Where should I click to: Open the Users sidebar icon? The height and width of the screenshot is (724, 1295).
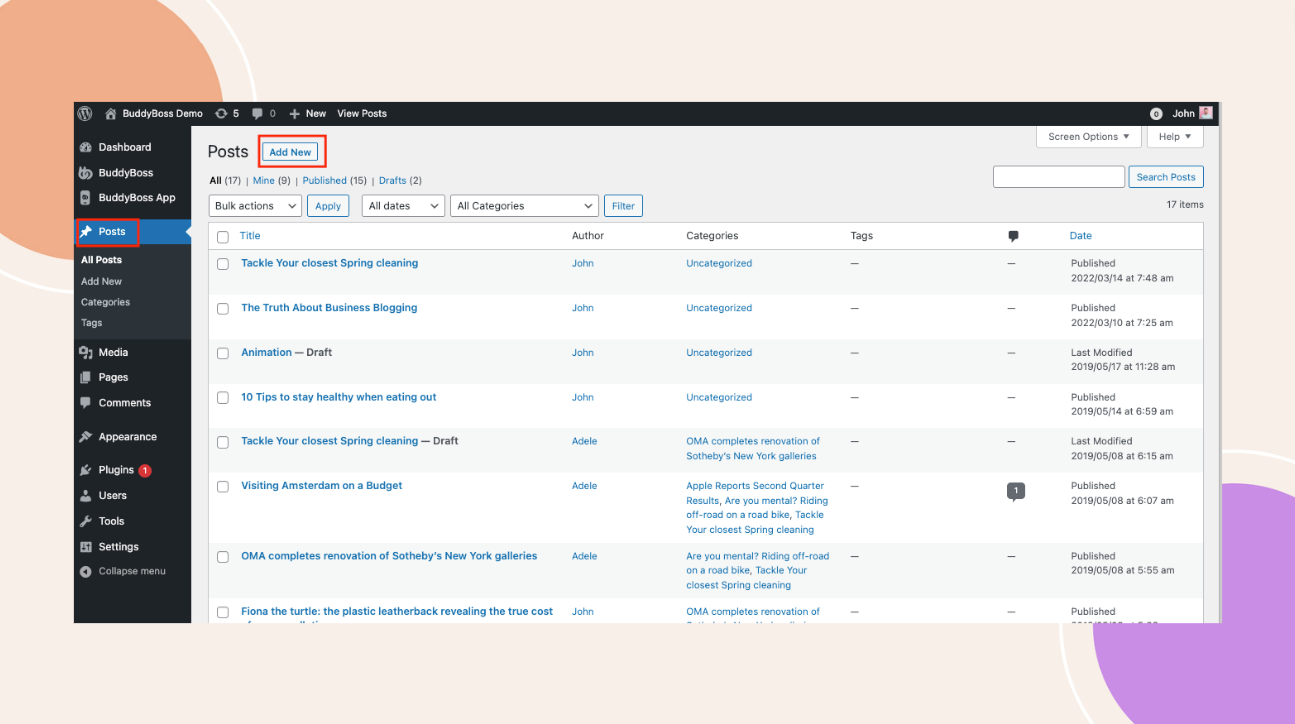tap(86, 496)
